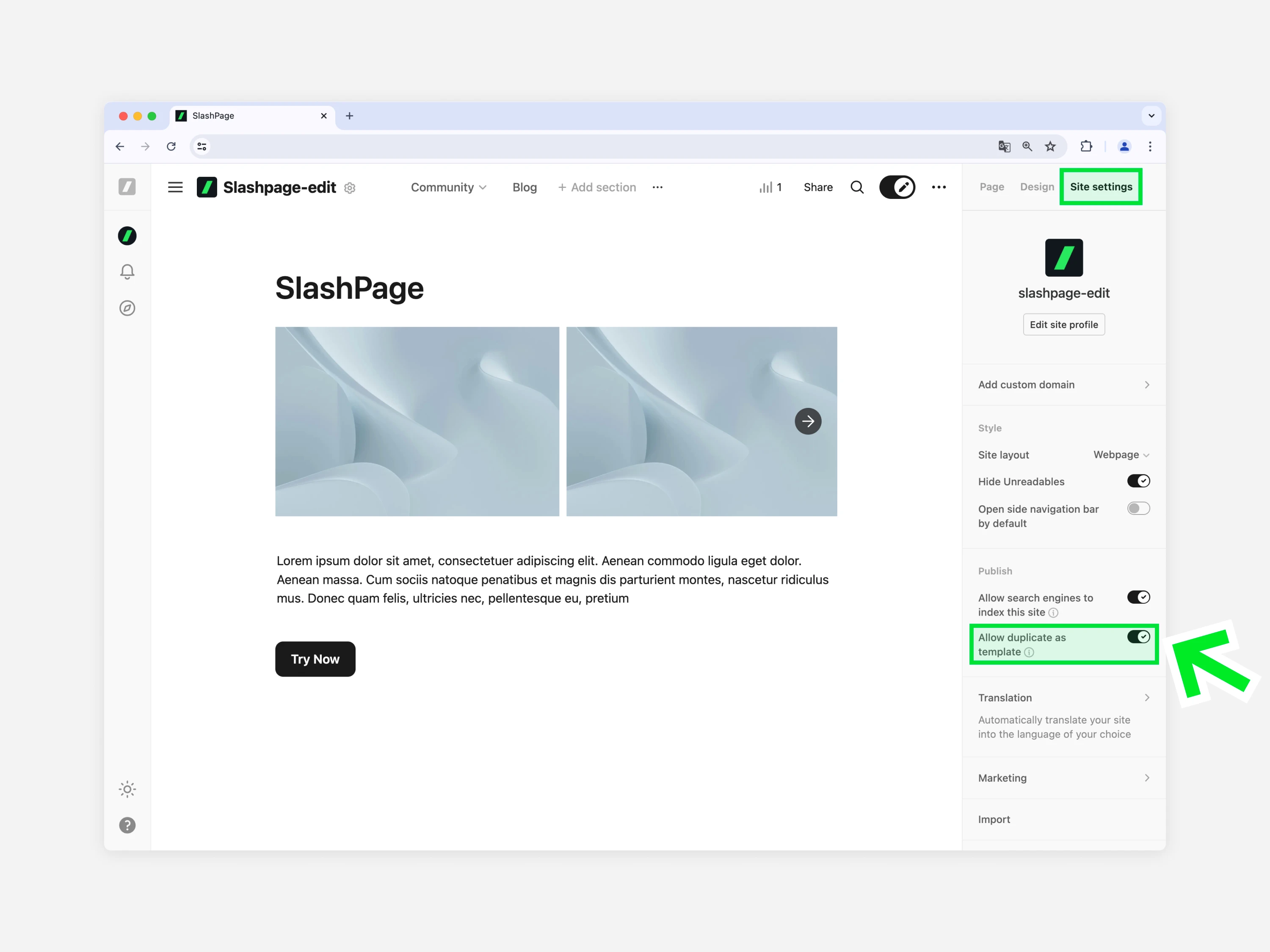The height and width of the screenshot is (952, 1270).
Task: Reload the browser page
Action: (171, 146)
